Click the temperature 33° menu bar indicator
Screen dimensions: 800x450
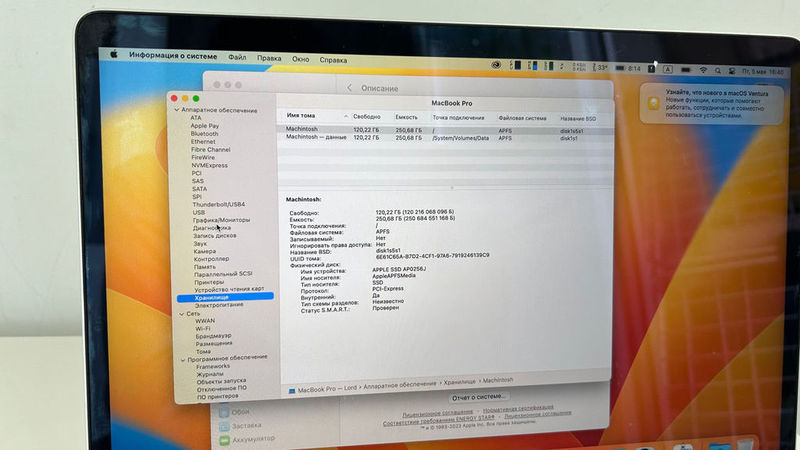[x=600, y=67]
